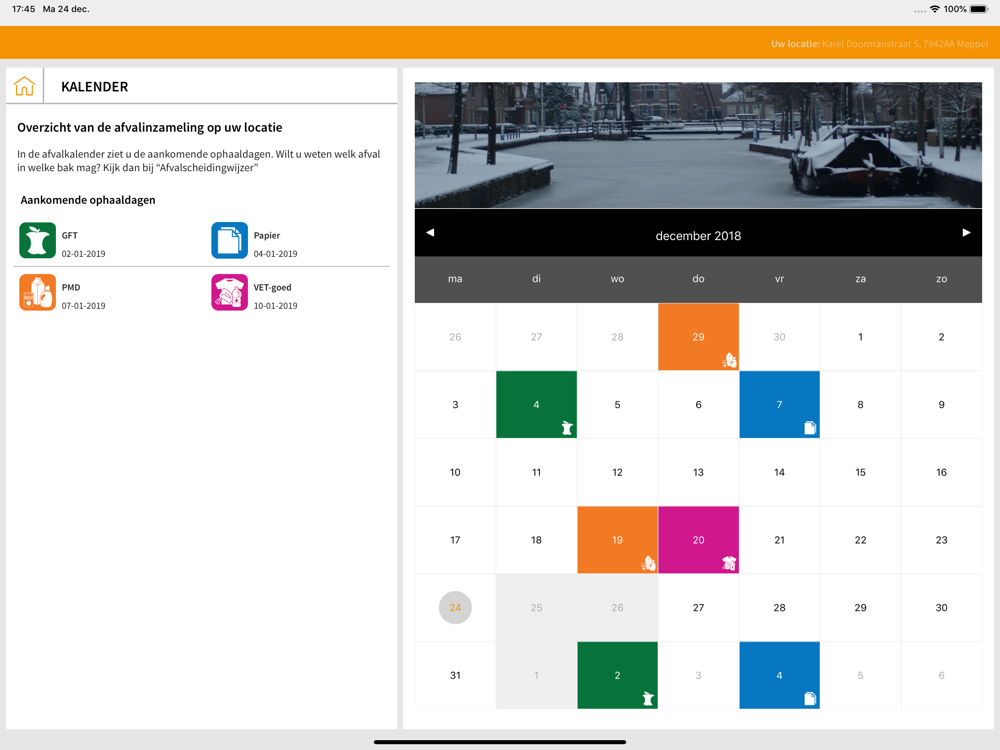Select December 25 greyed cell

click(x=536, y=608)
